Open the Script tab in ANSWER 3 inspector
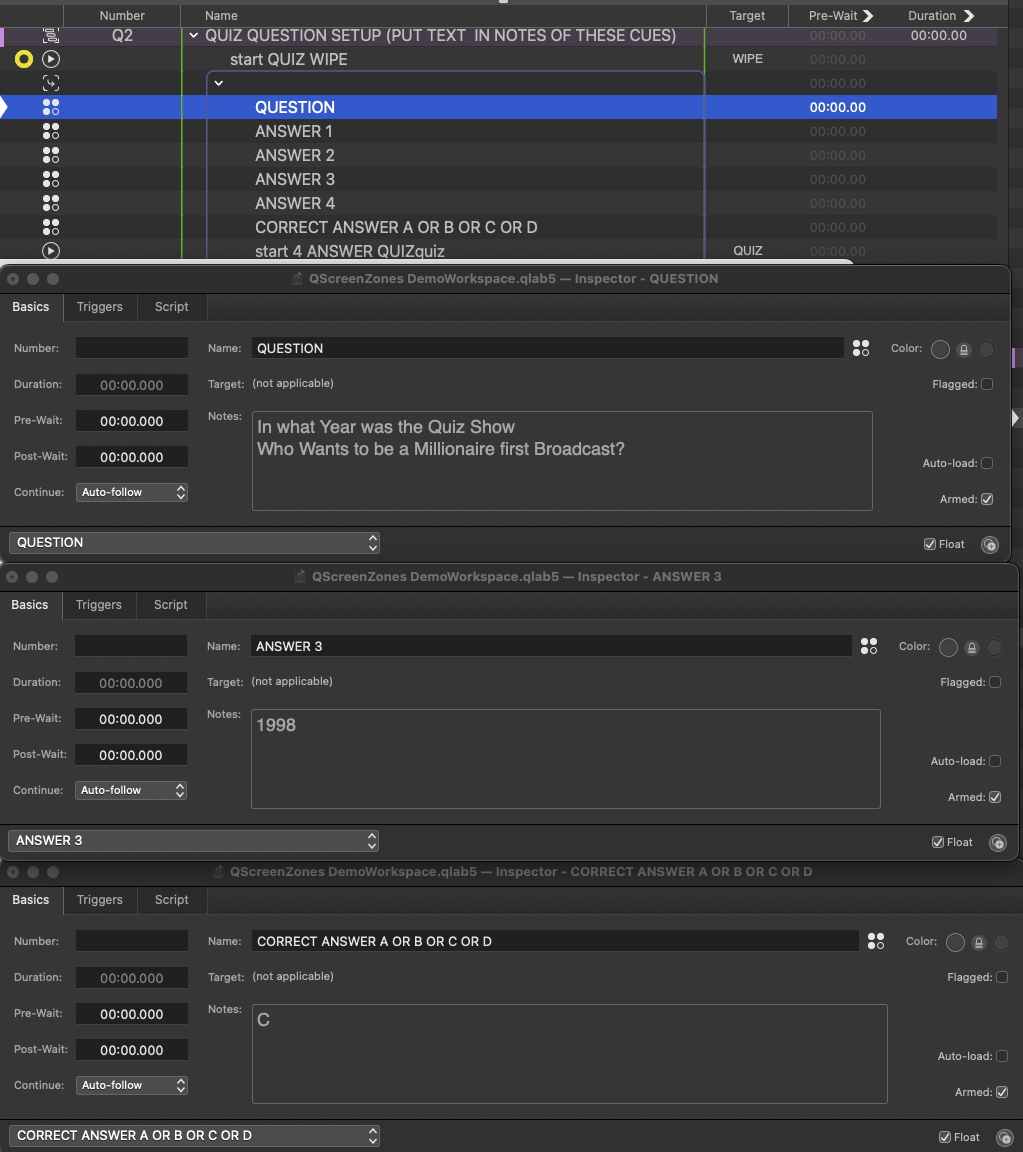The image size is (1023, 1152). click(171, 605)
